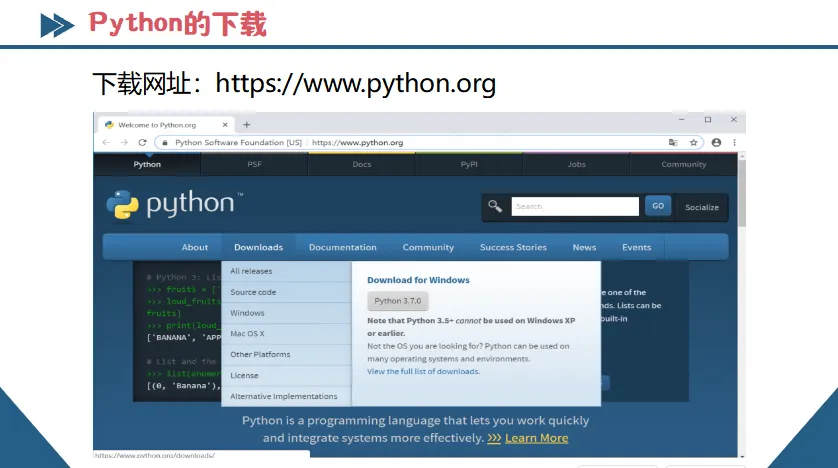Choose Alternative Implementations in Downloads submenu
Screen dimensions: 838x468
[286, 396]
